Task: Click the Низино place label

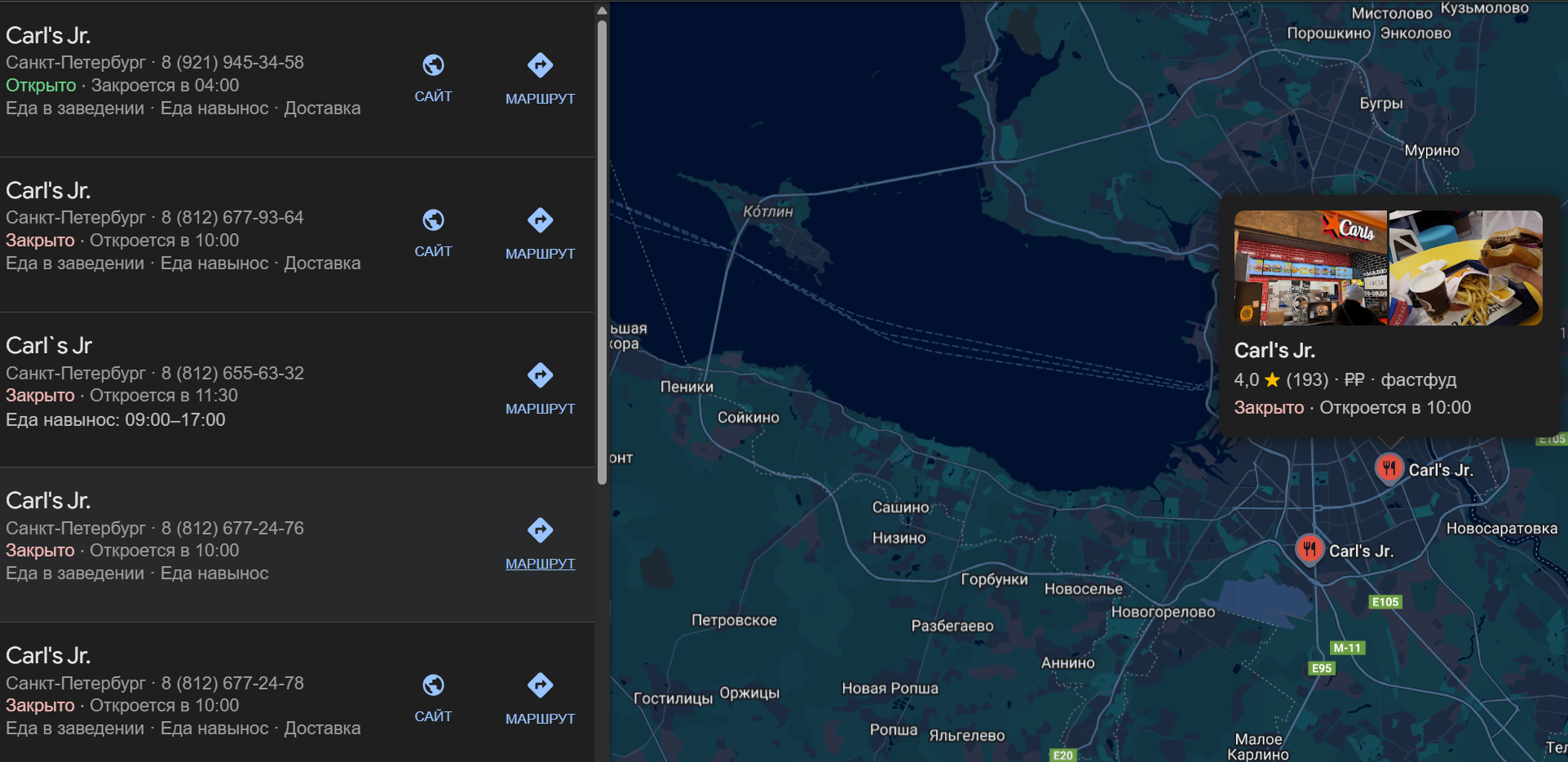Action: (x=899, y=538)
